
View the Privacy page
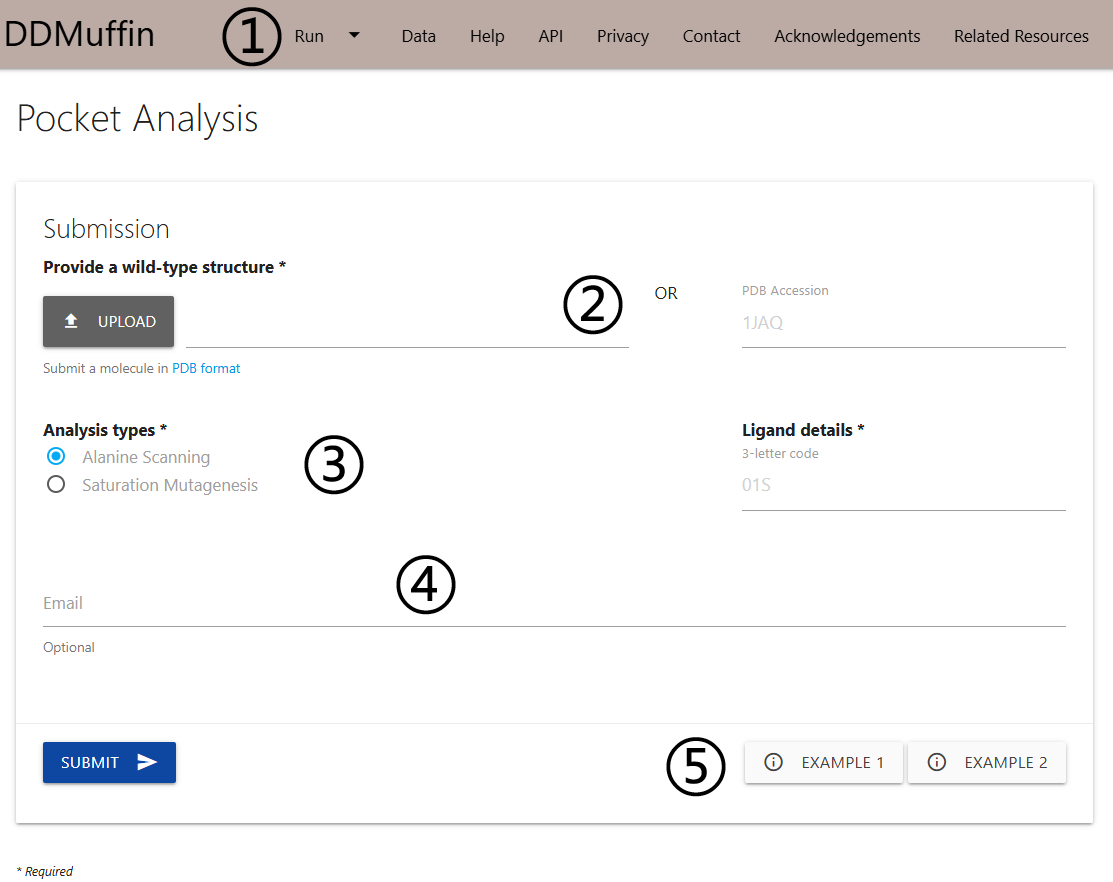pyautogui.click(x=622, y=36)
